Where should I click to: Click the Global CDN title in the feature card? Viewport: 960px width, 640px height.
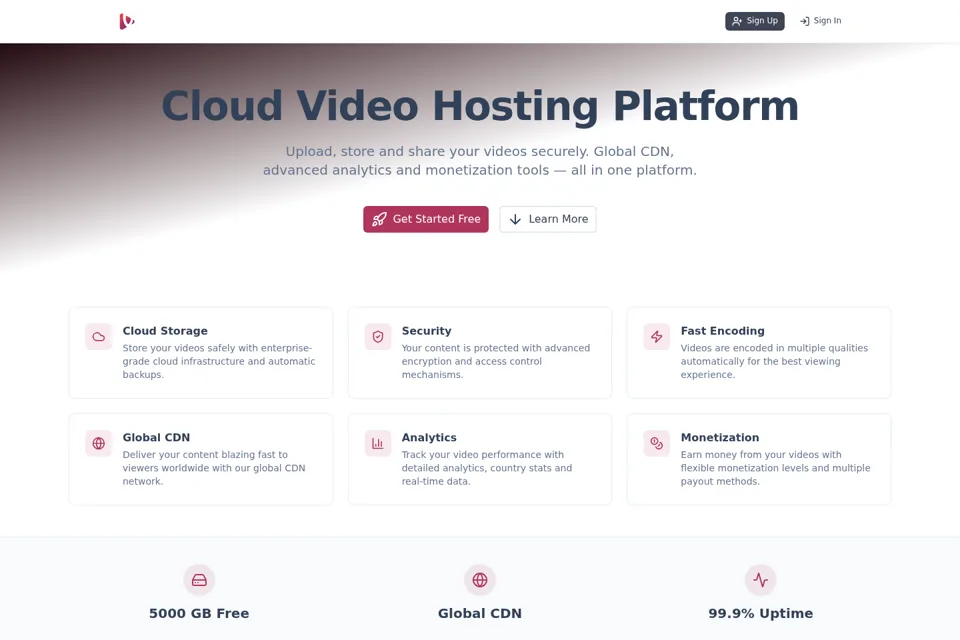point(156,437)
